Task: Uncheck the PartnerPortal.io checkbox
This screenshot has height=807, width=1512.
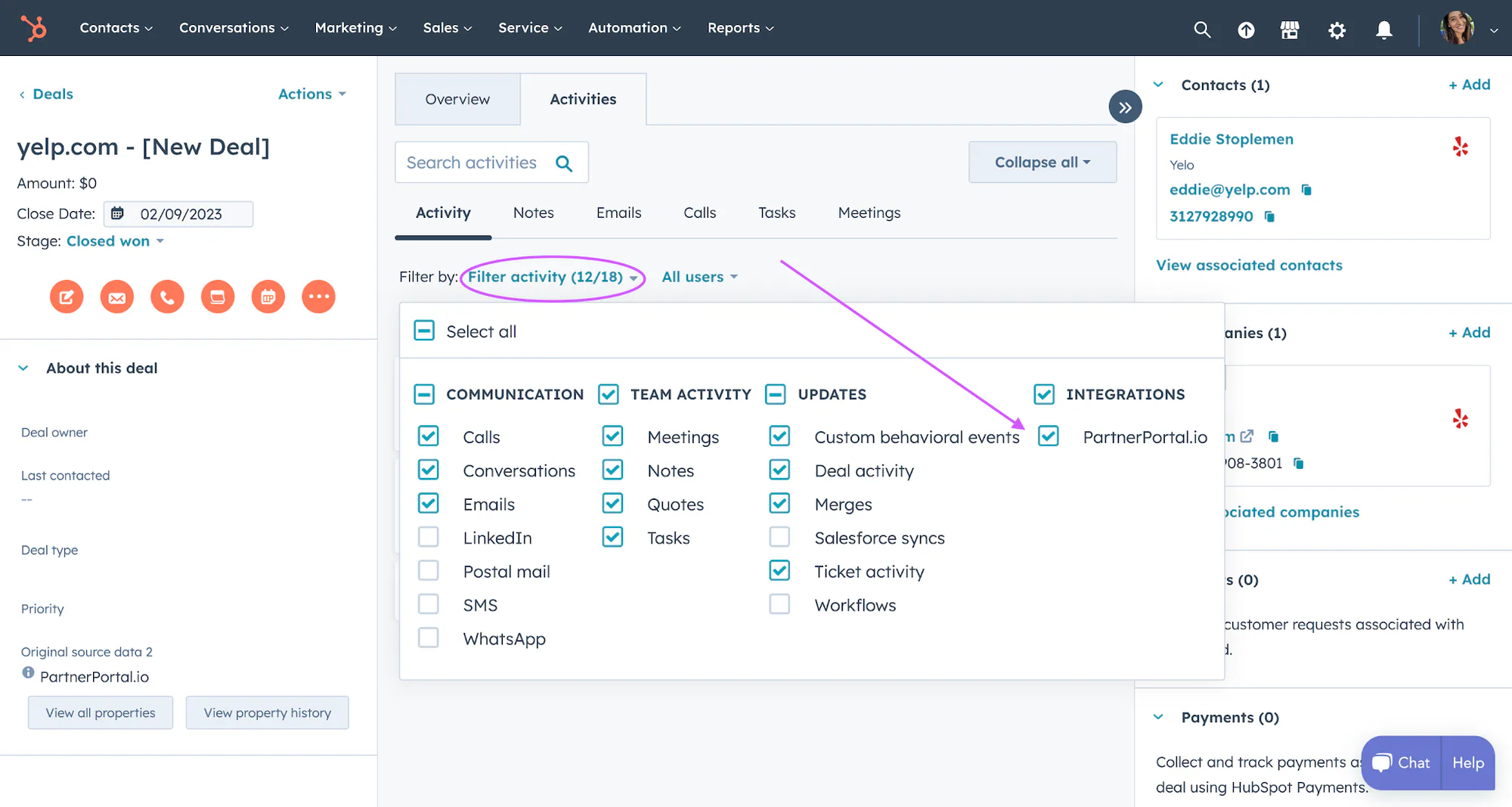Action: point(1049,436)
